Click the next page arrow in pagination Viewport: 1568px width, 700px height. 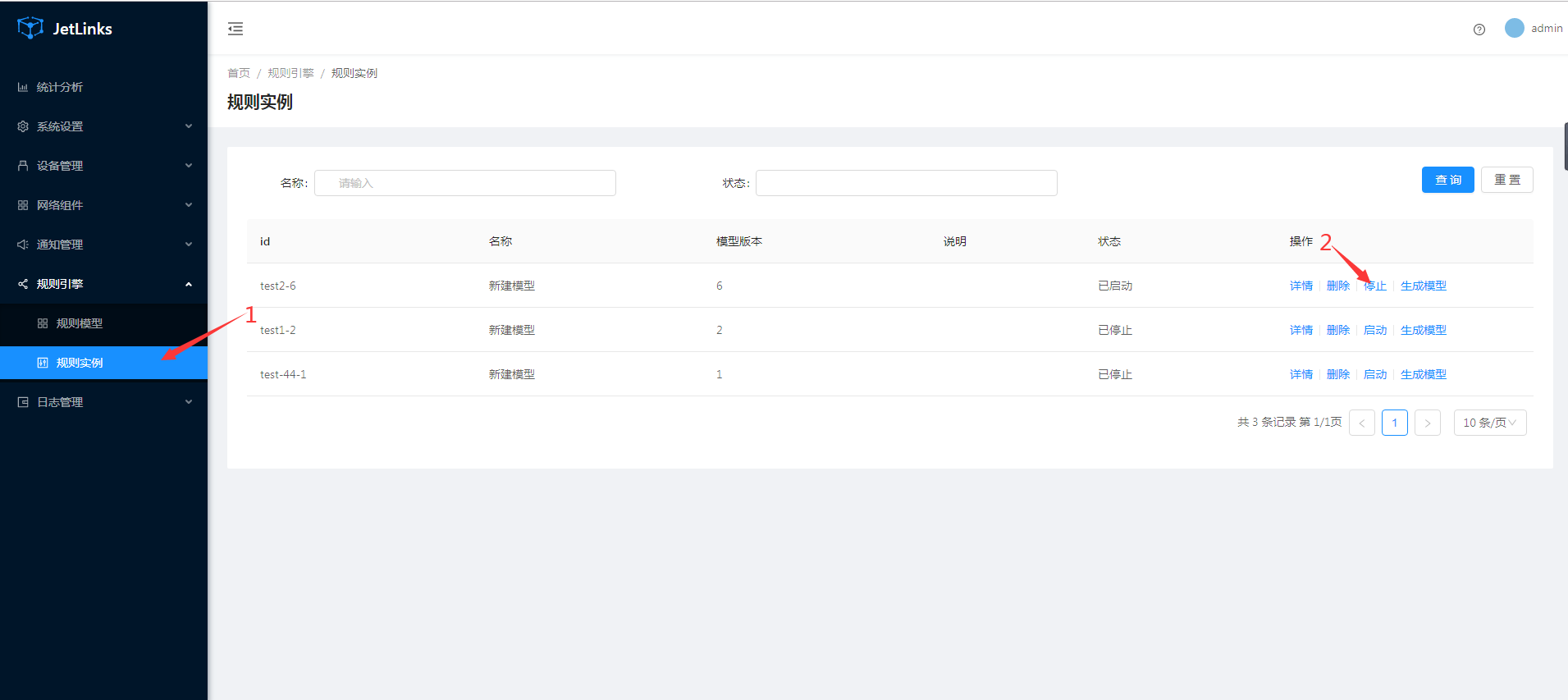click(x=1428, y=423)
